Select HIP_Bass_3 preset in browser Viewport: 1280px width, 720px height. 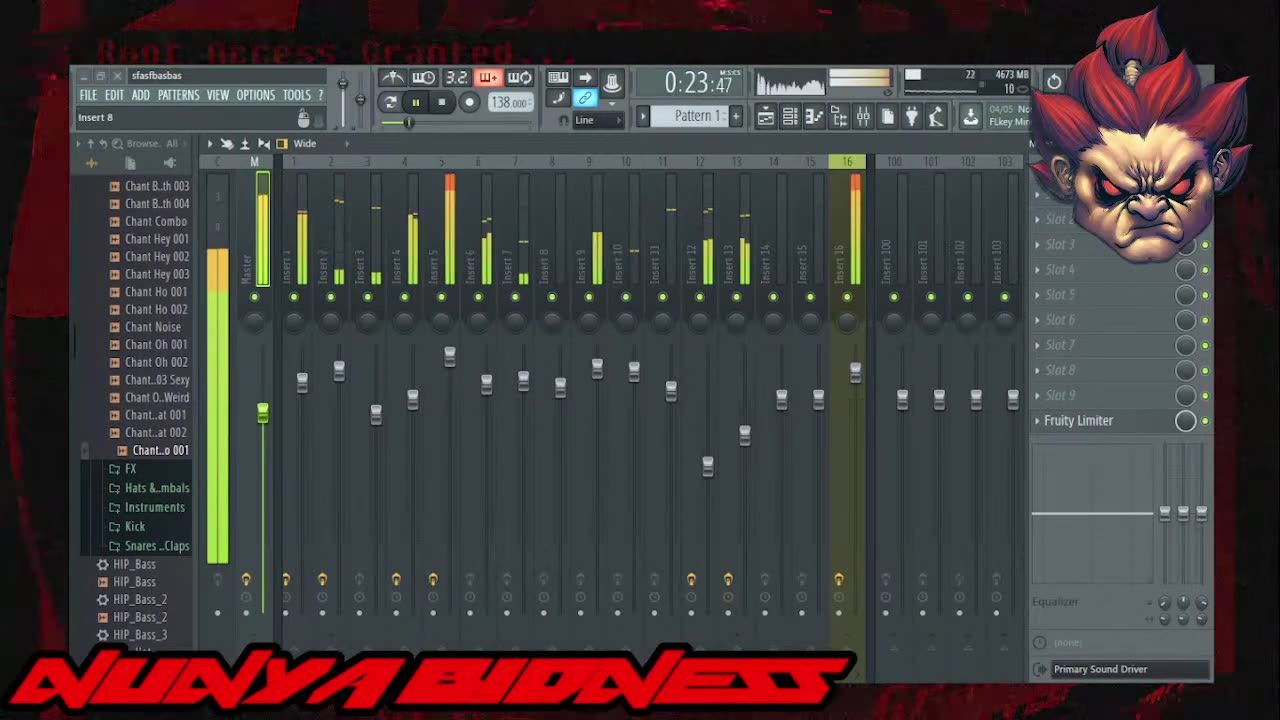tap(139, 635)
